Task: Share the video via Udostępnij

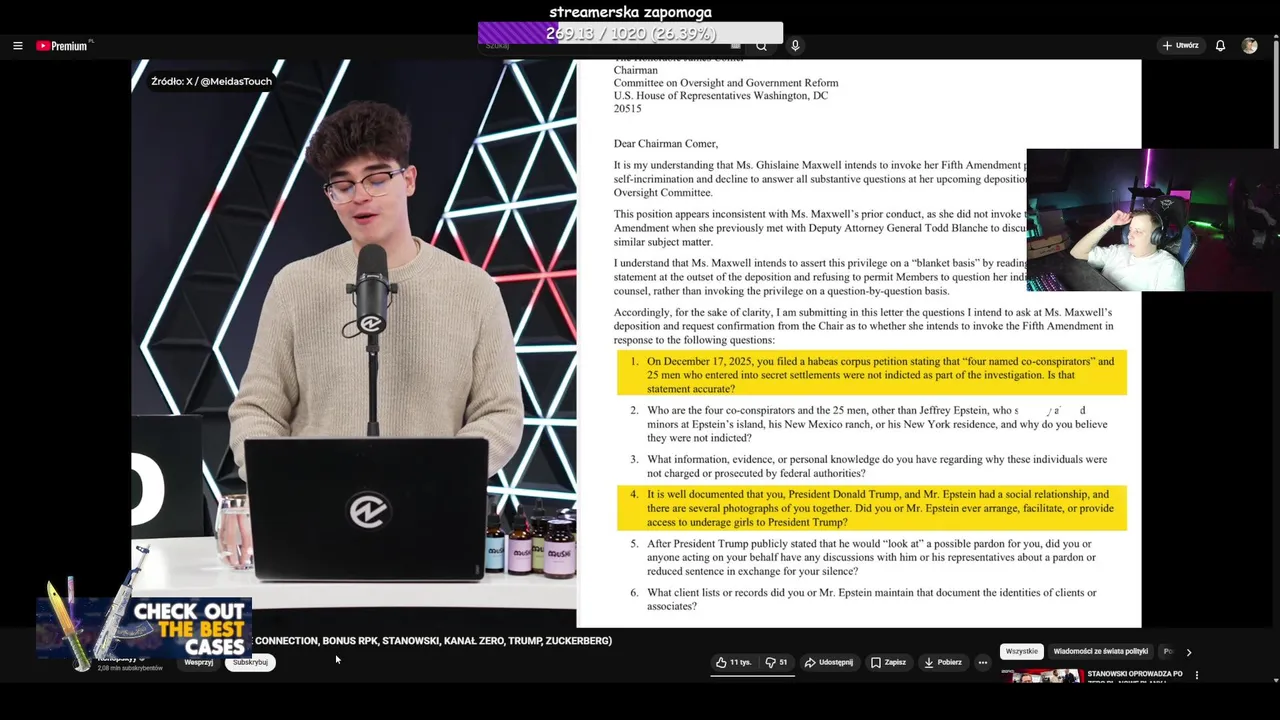Action: 829,662
